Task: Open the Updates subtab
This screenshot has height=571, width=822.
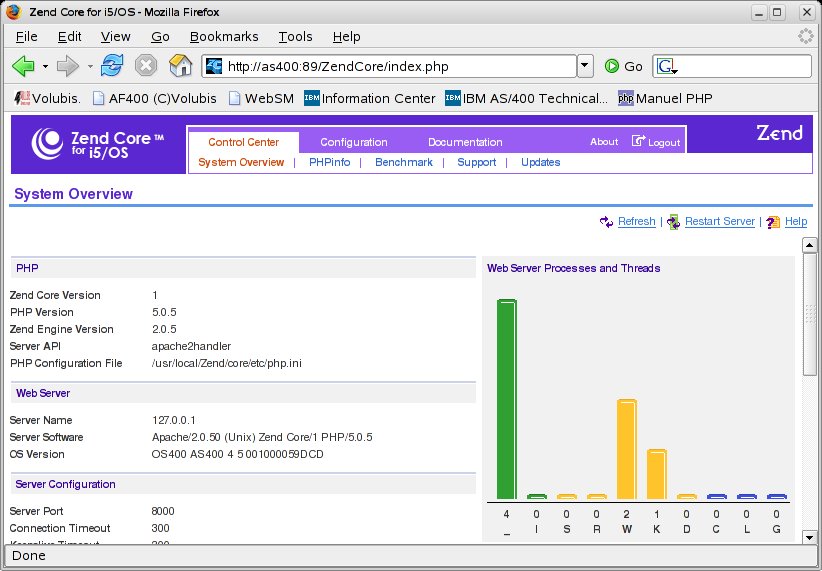Action: click(540, 163)
